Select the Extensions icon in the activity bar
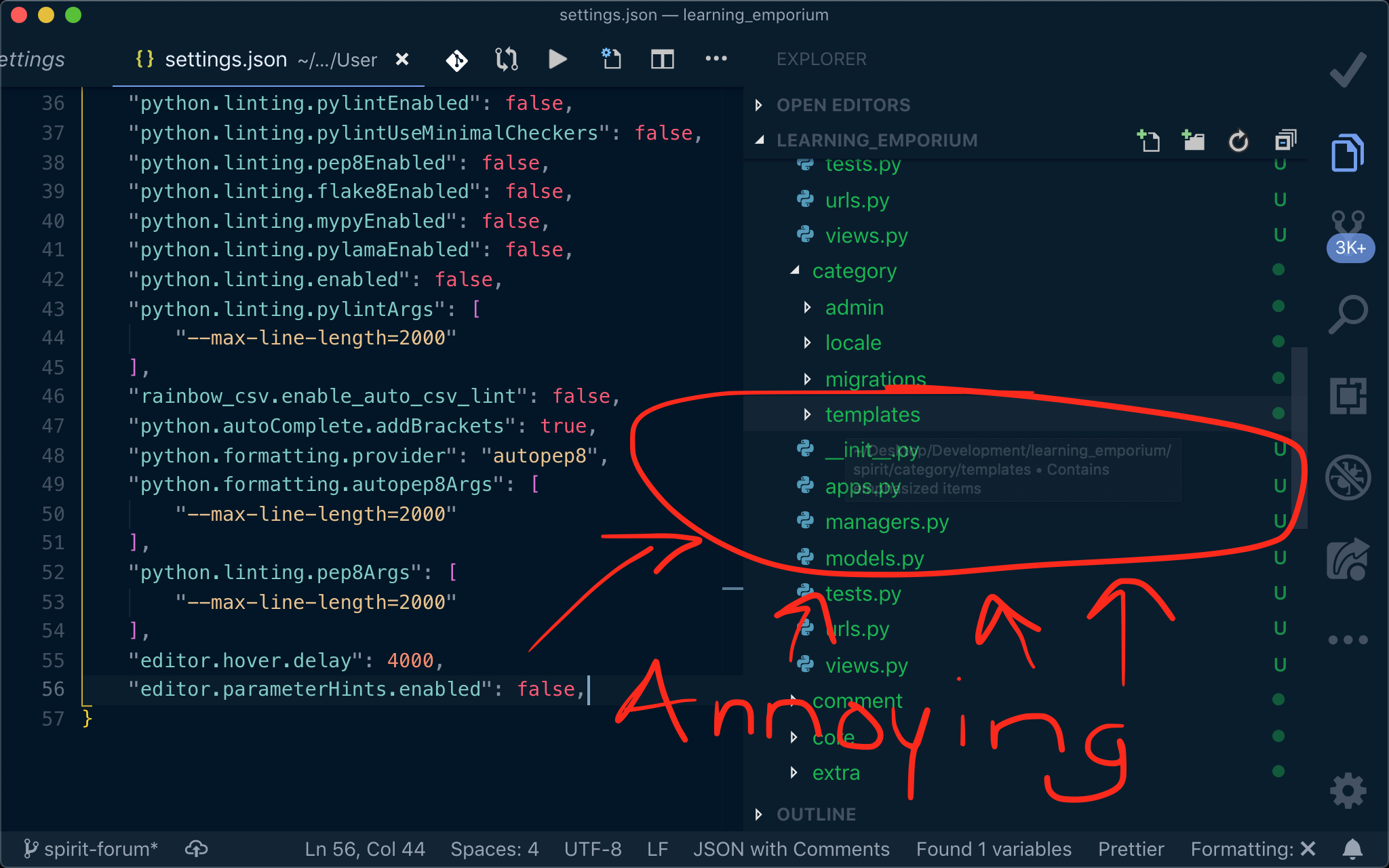Image resolution: width=1389 pixels, height=868 pixels. 1348,395
